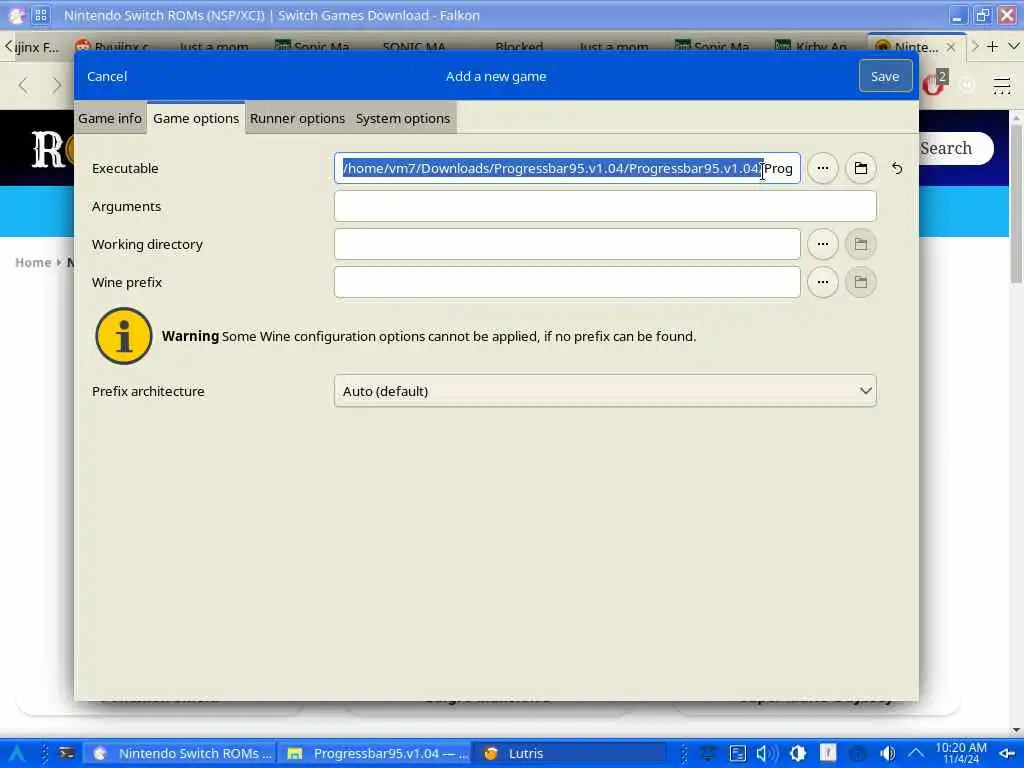Open the Wine prefix folder icon
The height and width of the screenshot is (768, 1024).
(861, 282)
